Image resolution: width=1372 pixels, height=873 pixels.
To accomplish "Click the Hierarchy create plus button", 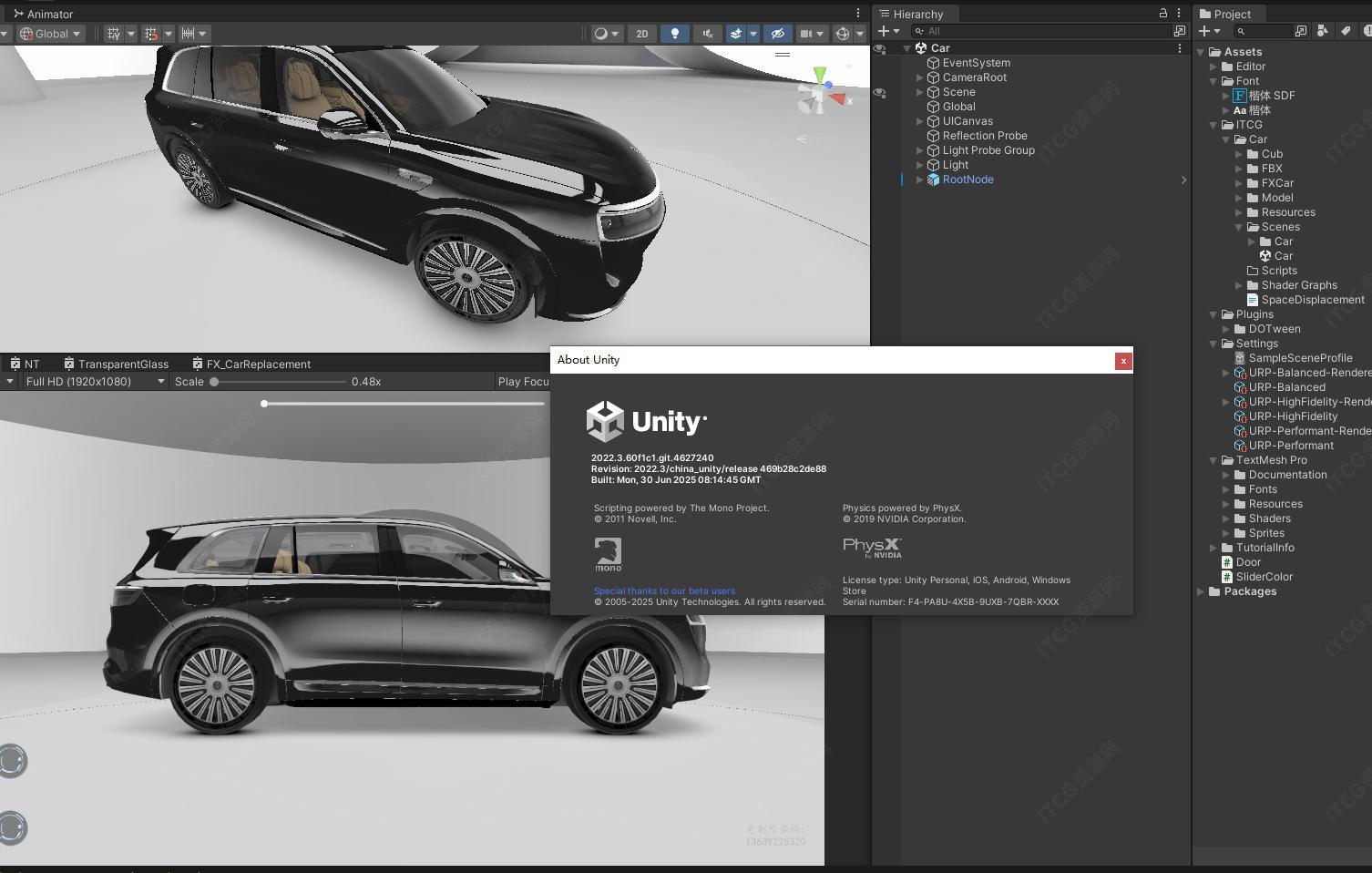I will click(883, 31).
